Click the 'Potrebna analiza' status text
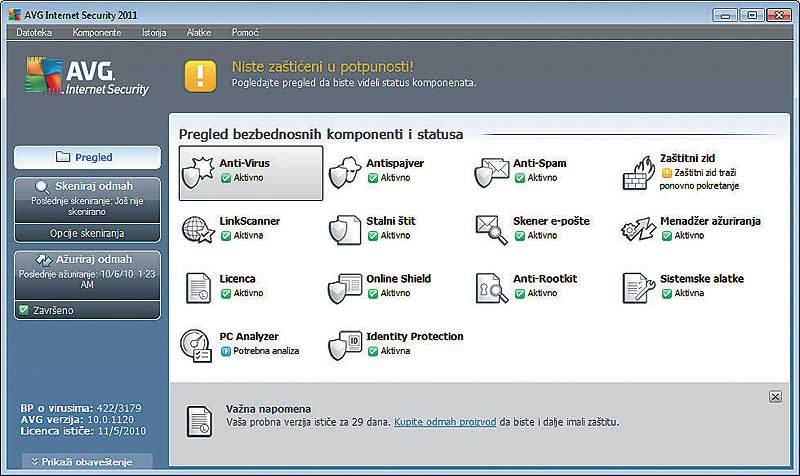The width and height of the screenshot is (800, 476). (266, 351)
